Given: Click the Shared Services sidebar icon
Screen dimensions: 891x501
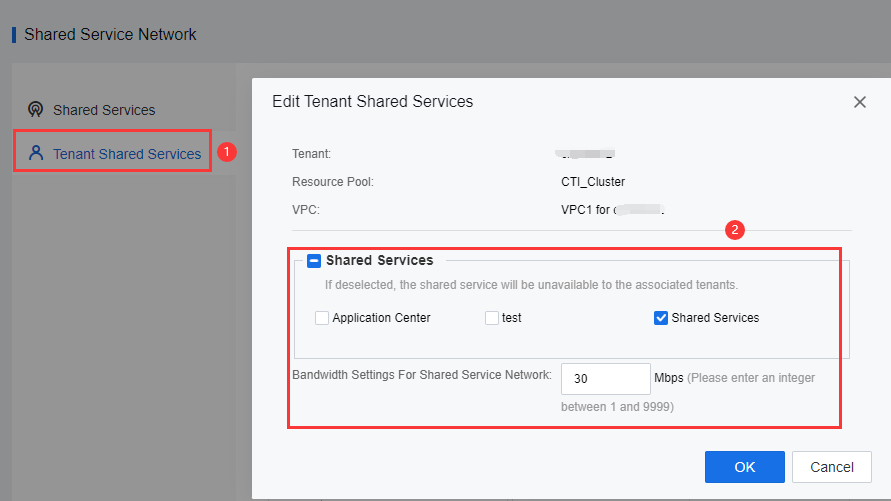Looking at the screenshot, I should pos(36,110).
